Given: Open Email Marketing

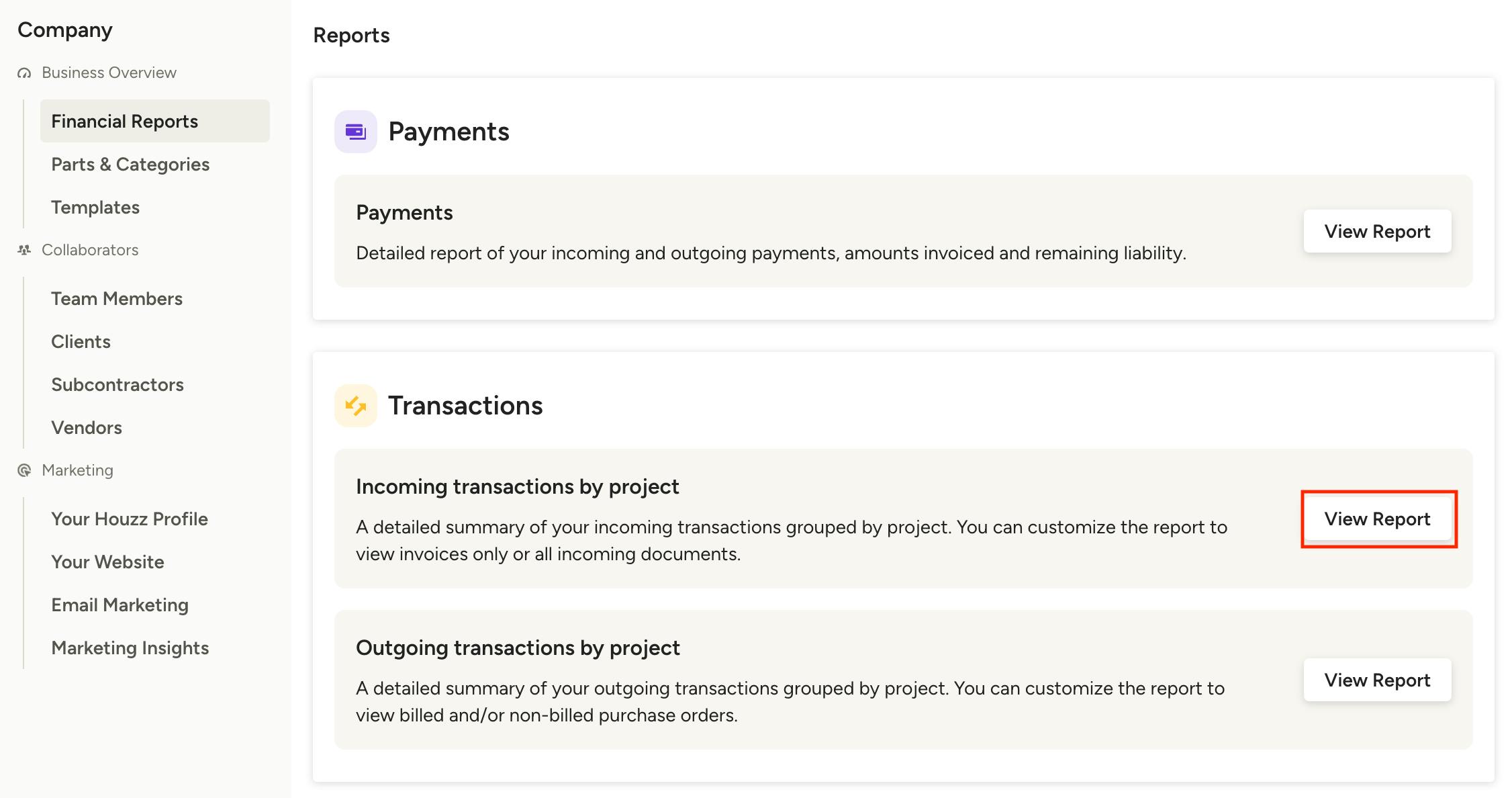Looking at the screenshot, I should coord(120,605).
